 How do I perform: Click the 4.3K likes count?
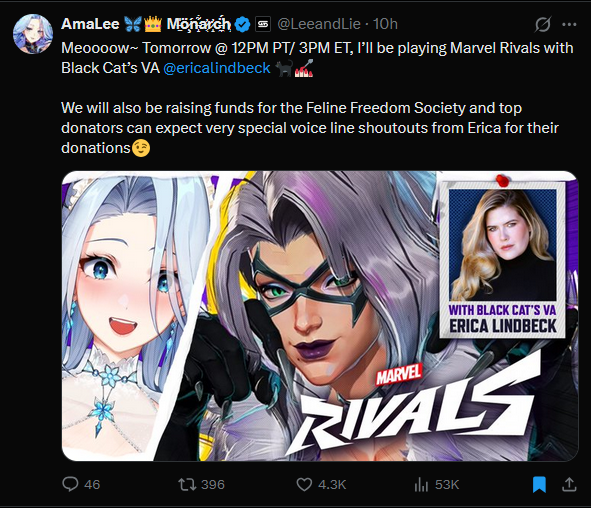coord(332,485)
